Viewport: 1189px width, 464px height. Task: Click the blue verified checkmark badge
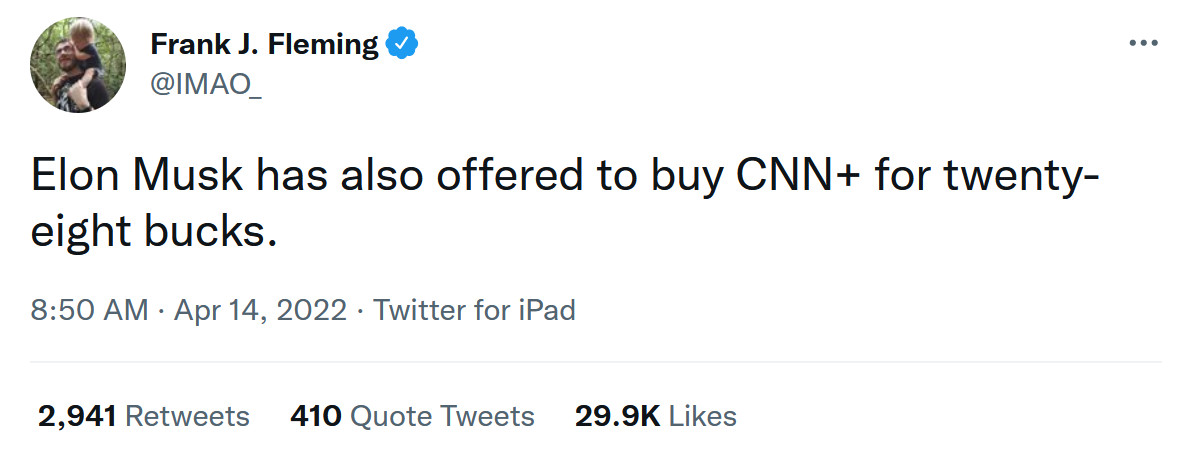click(x=402, y=44)
